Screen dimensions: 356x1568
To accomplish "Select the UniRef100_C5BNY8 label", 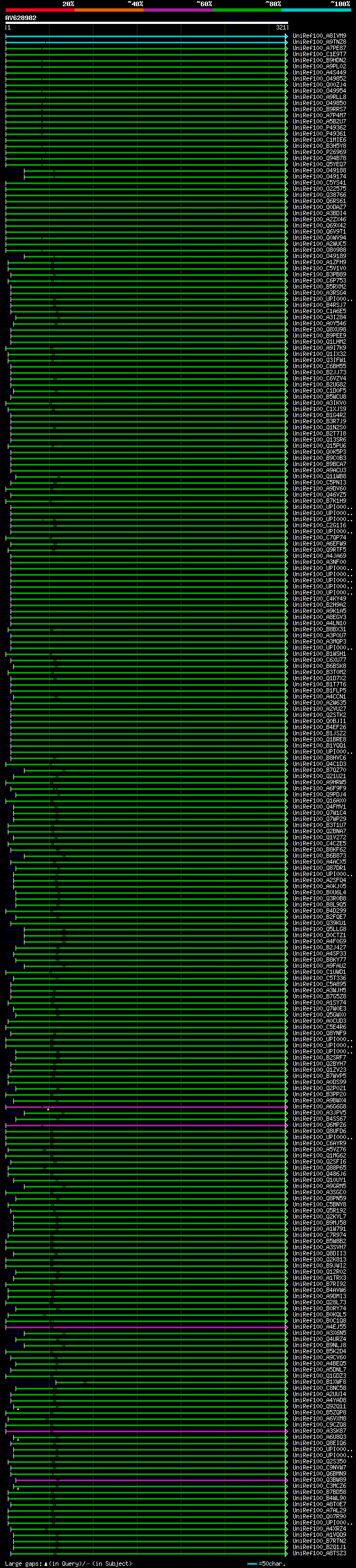I will point(319,1205).
